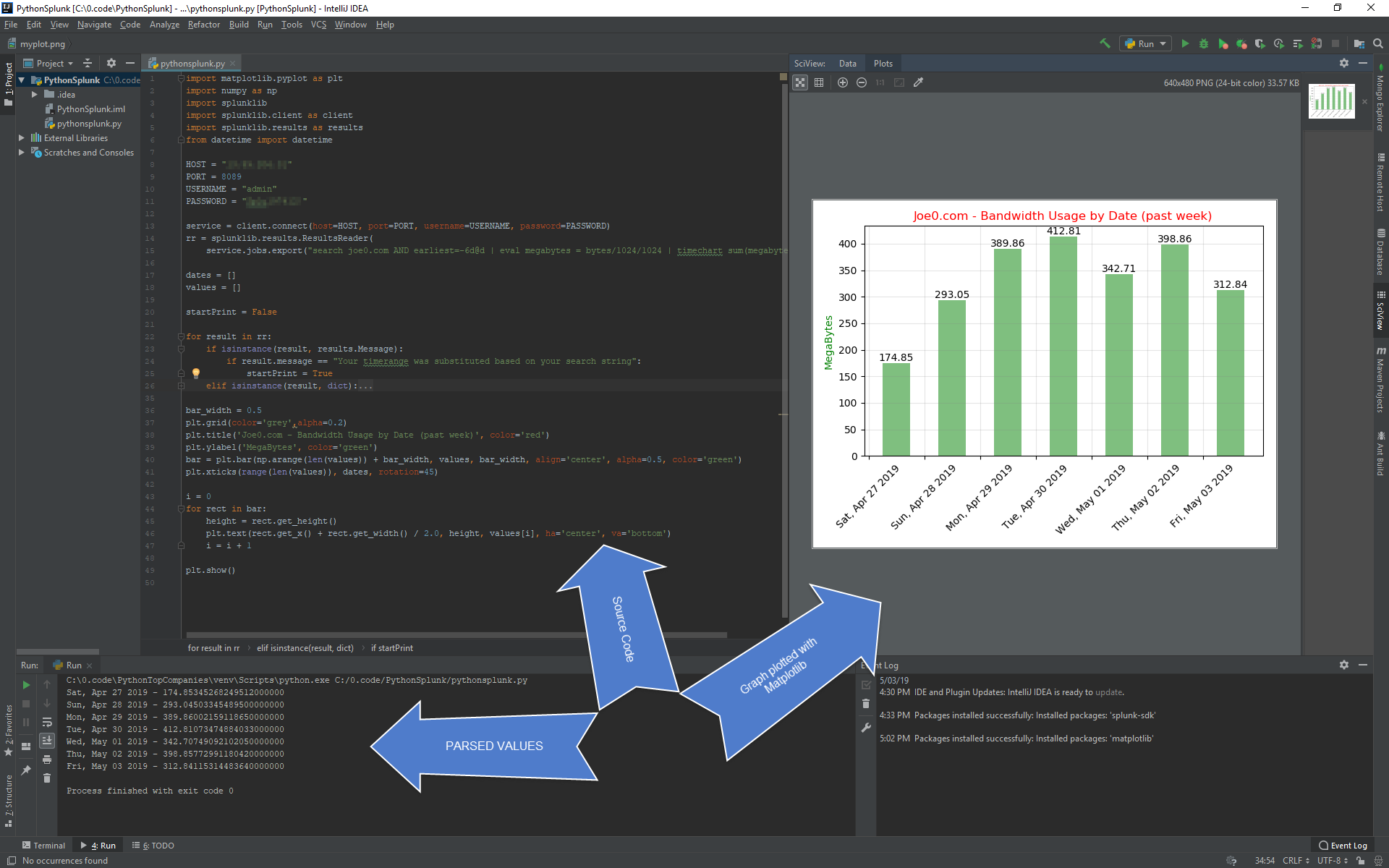This screenshot has width=1389, height=868.
Task: Expand External Libraries node
Action: [x=22, y=138]
